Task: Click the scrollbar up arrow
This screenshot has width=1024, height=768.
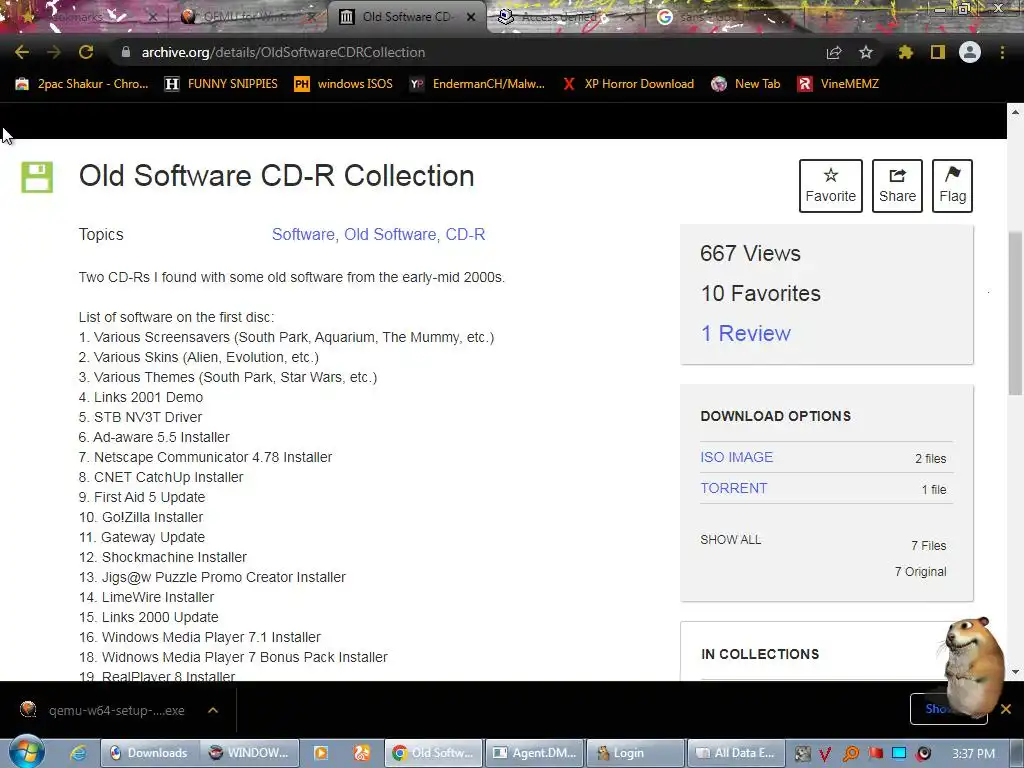Action: click(x=1015, y=112)
